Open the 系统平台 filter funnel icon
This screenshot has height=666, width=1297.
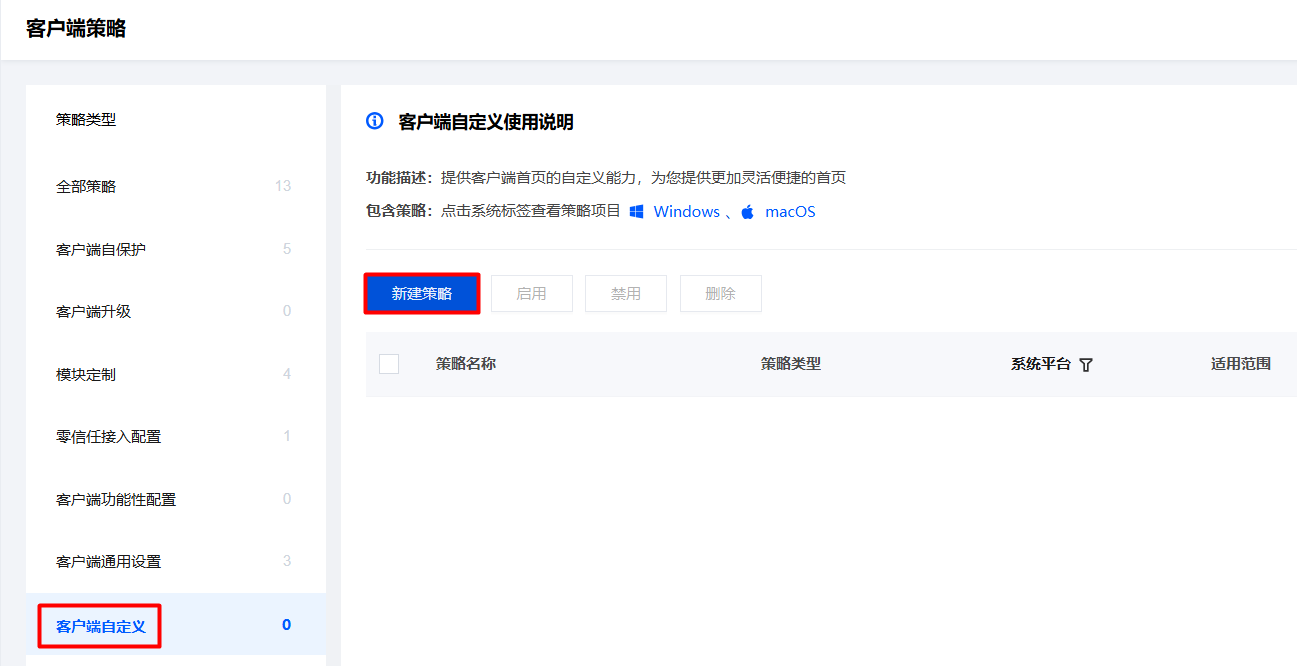[x=1086, y=365]
